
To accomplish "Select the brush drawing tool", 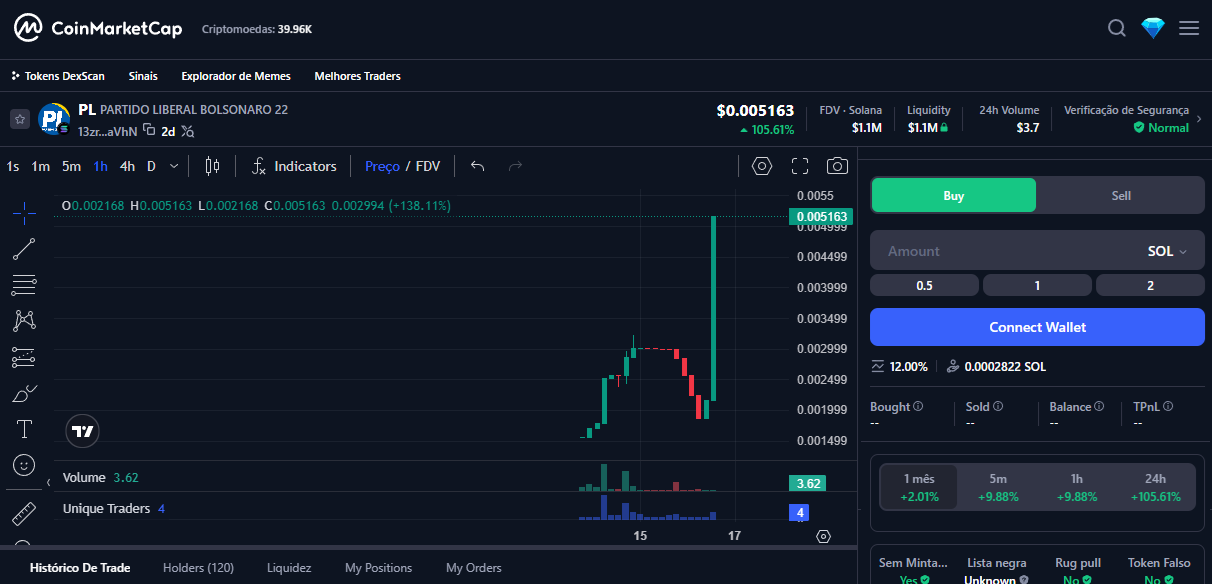I will (24, 393).
